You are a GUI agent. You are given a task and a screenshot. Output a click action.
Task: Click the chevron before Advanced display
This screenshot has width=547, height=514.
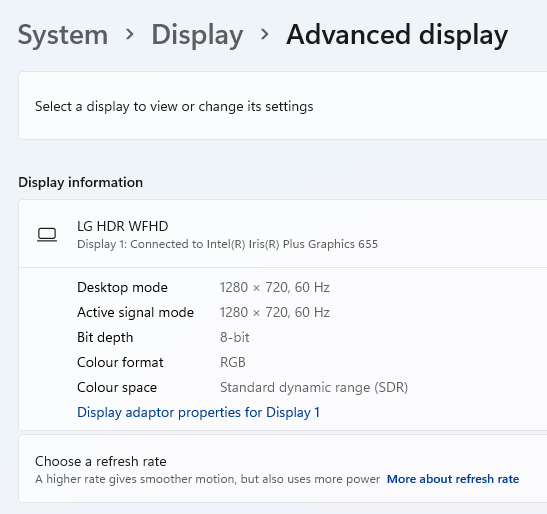[x=265, y=34]
